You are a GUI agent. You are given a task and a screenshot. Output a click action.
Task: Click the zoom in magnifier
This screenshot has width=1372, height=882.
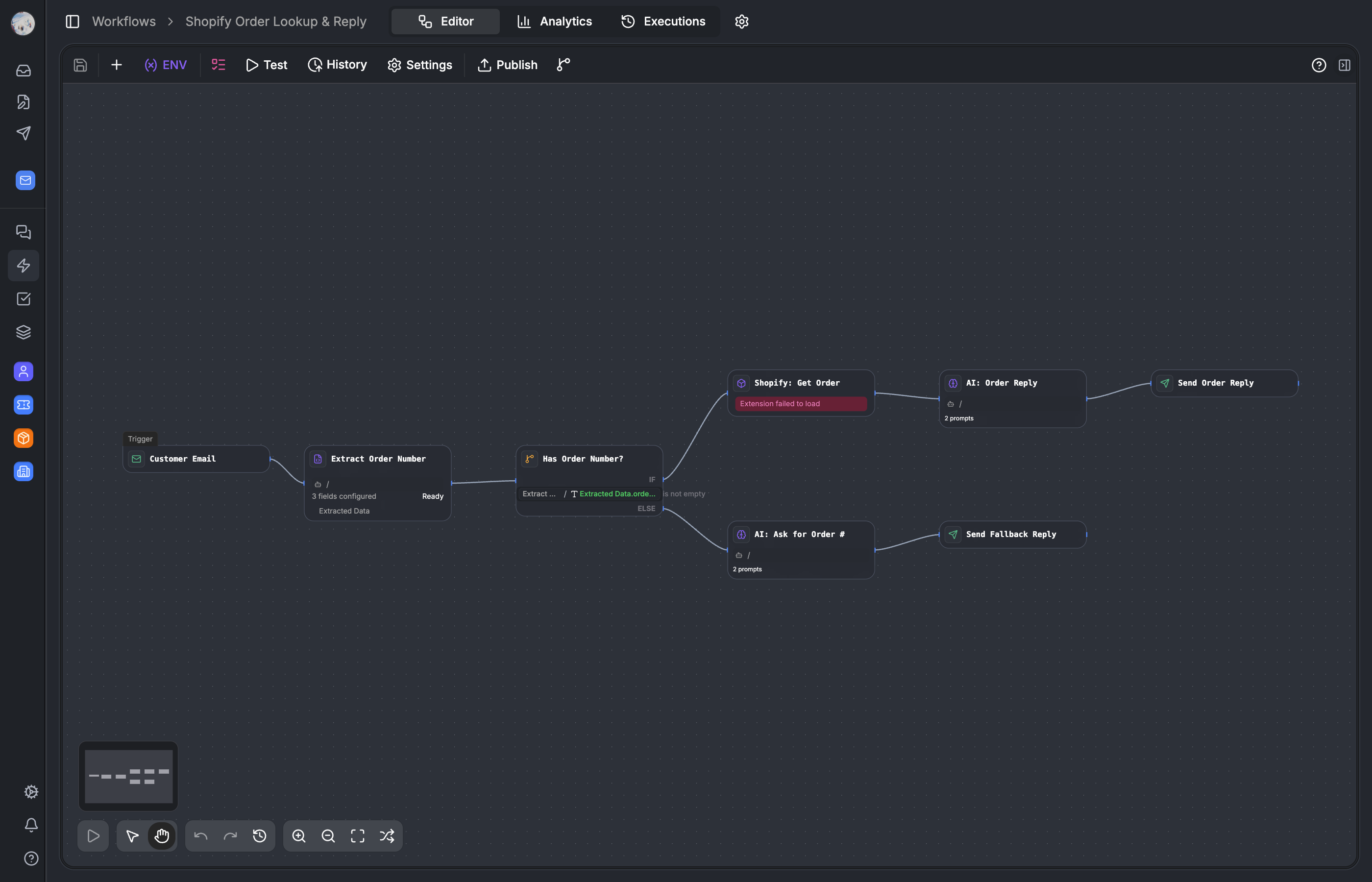298,835
